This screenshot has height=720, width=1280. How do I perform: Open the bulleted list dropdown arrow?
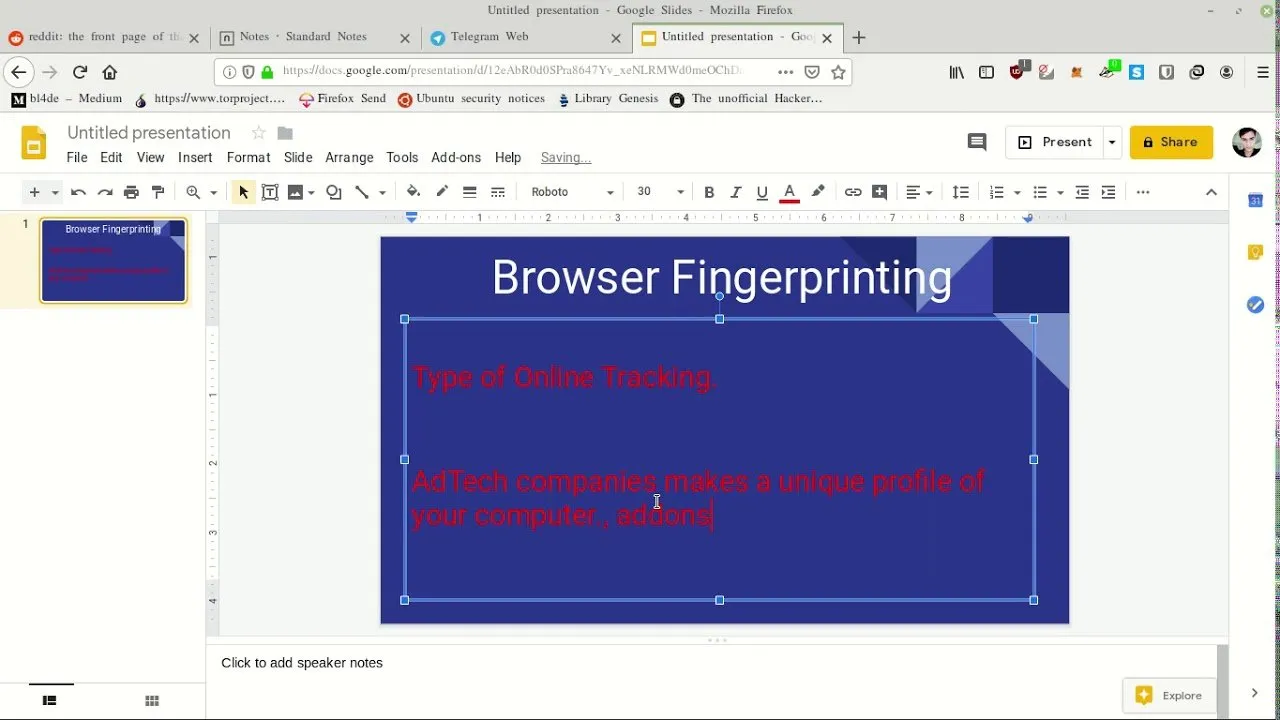click(1060, 192)
